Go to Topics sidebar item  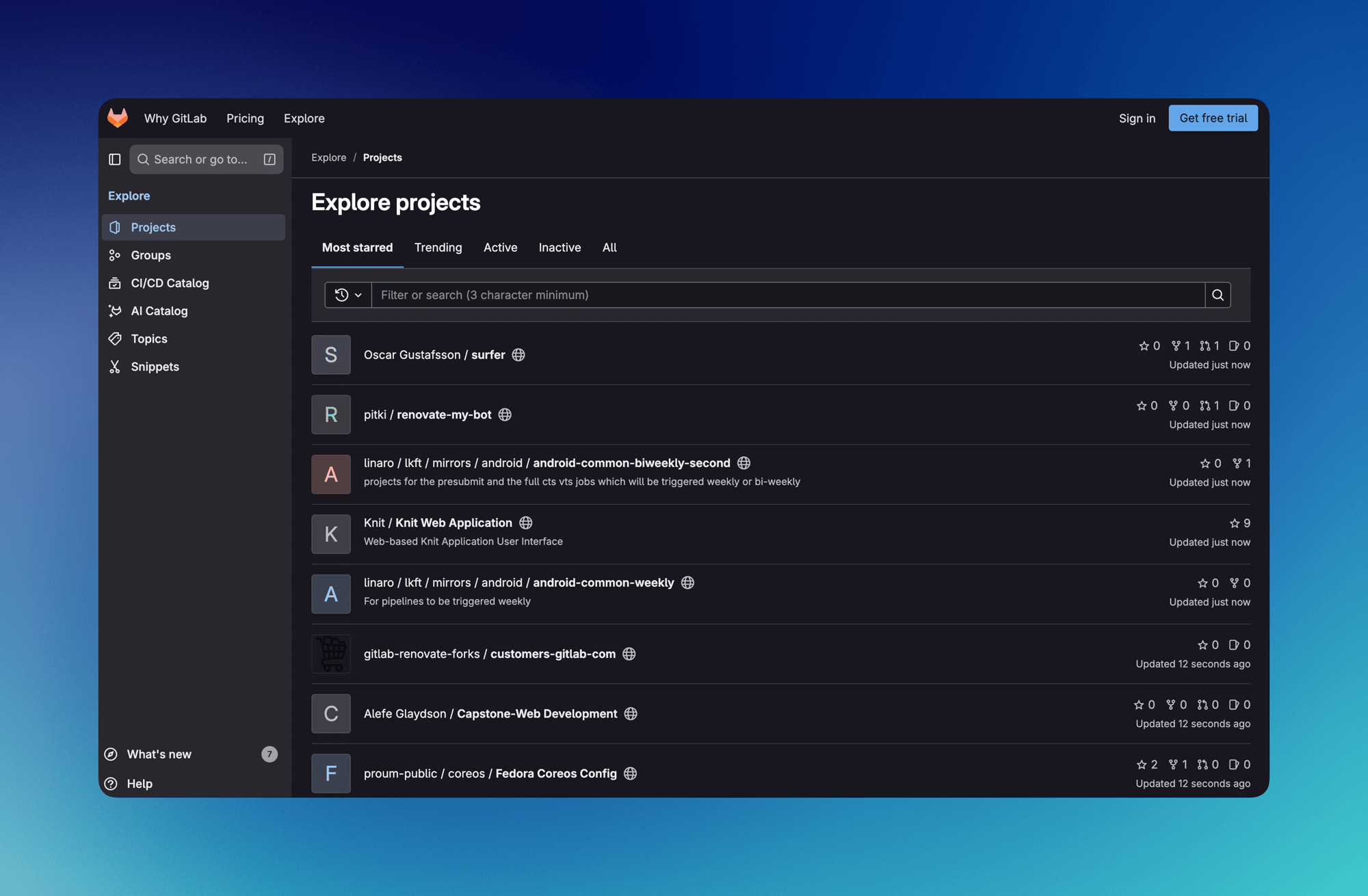pos(148,339)
